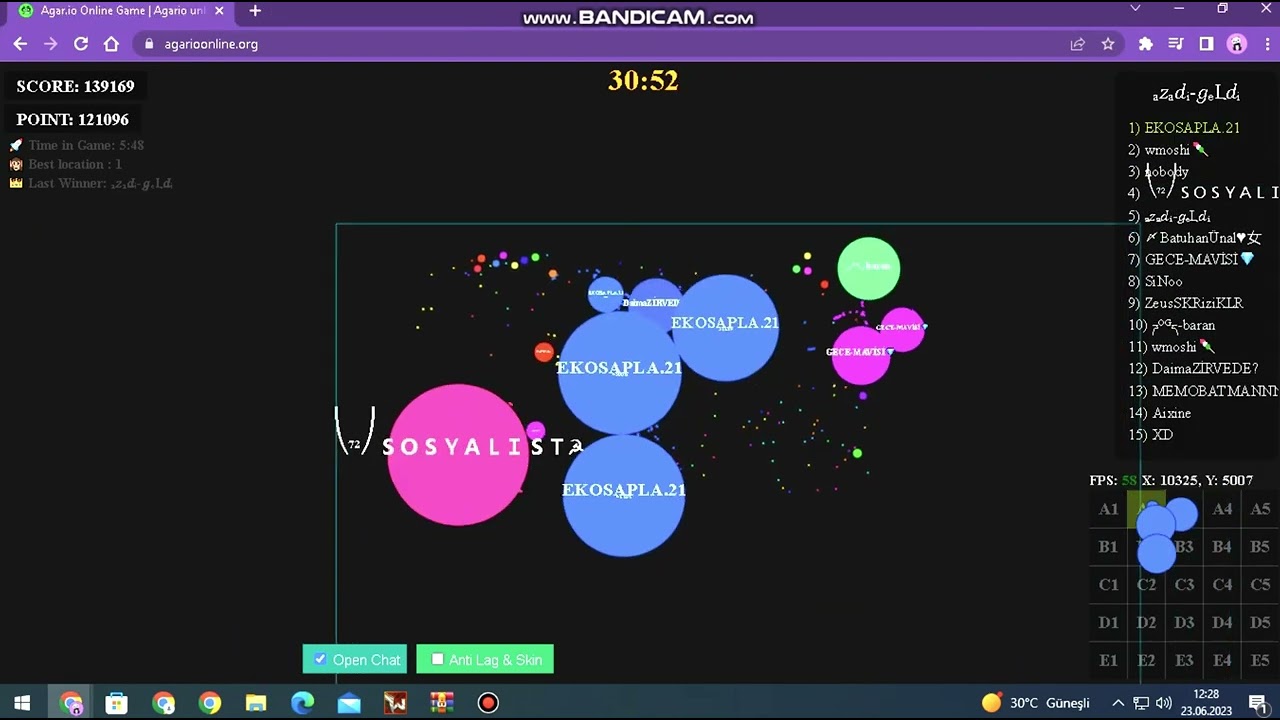
Task: Toggle the Chrome side panel
Action: [x=1206, y=44]
